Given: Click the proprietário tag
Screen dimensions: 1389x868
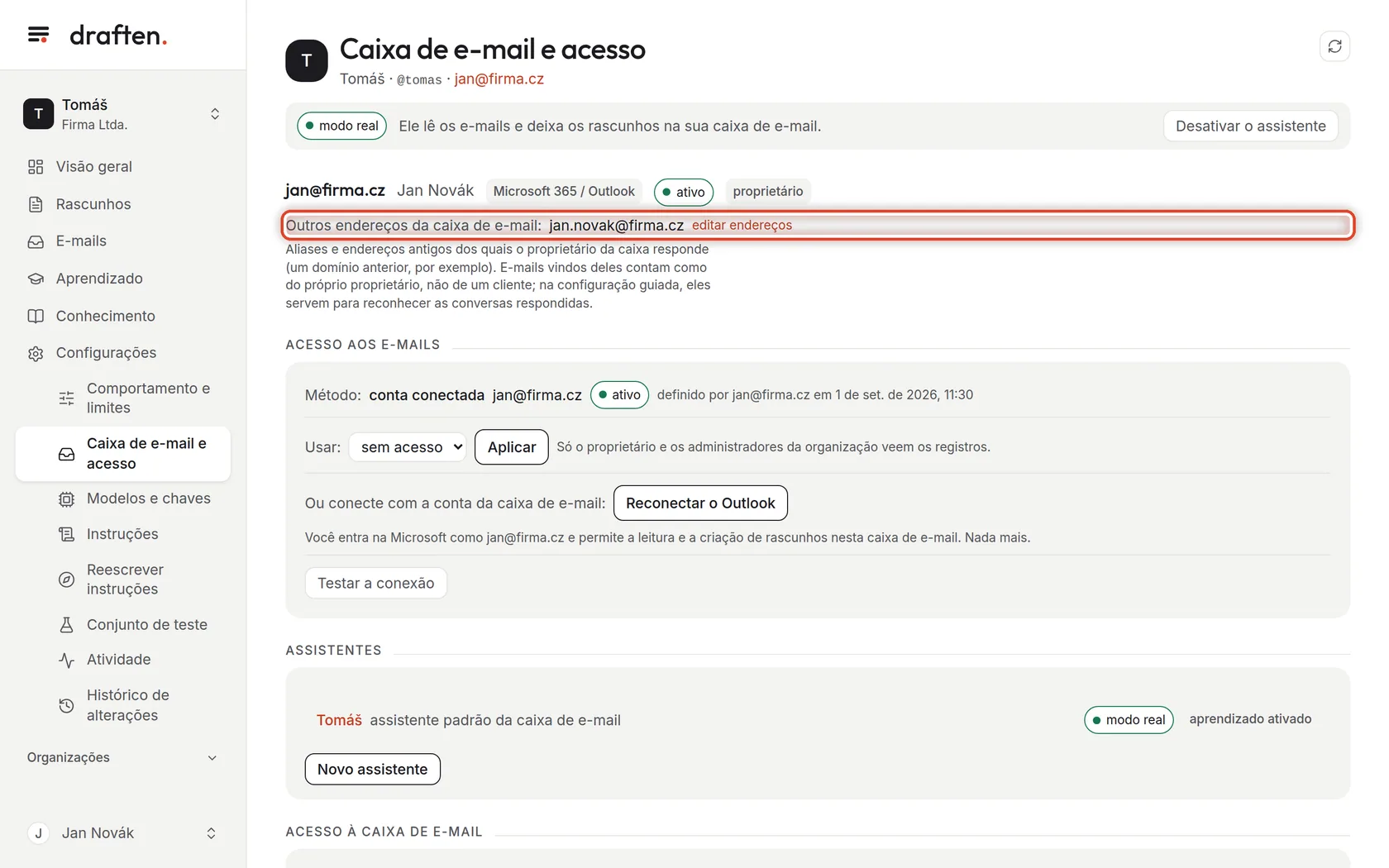Looking at the screenshot, I should [768, 192].
